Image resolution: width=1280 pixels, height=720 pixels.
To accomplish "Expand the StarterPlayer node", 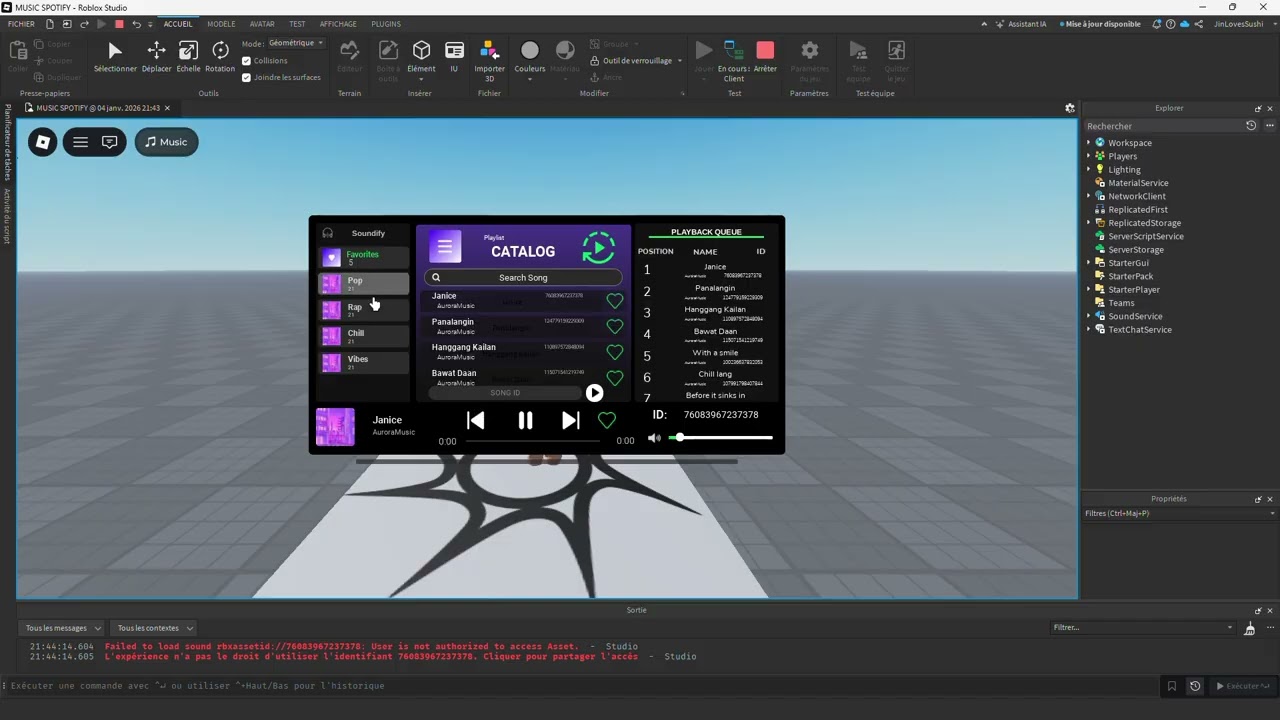I will pos(1089,290).
